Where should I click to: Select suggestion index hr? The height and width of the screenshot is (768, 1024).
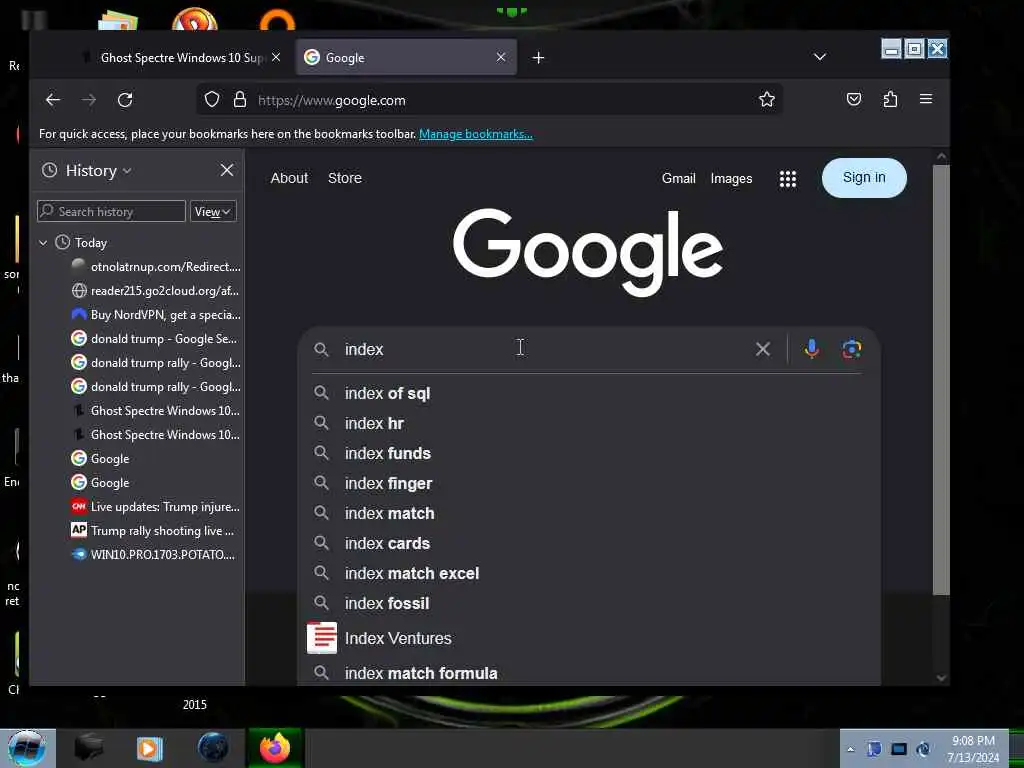click(588, 423)
